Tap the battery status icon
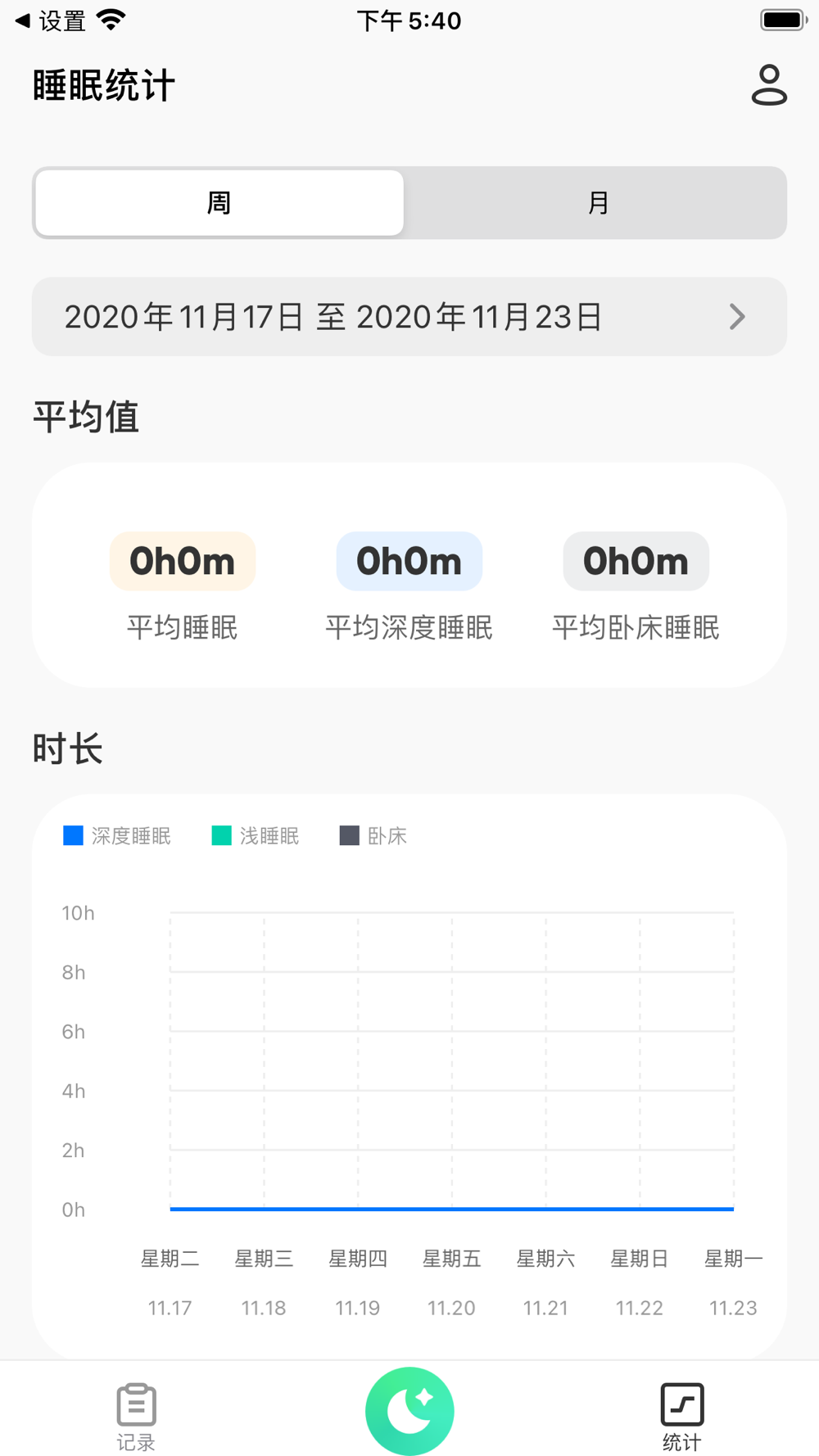819x1456 pixels. 783,20
